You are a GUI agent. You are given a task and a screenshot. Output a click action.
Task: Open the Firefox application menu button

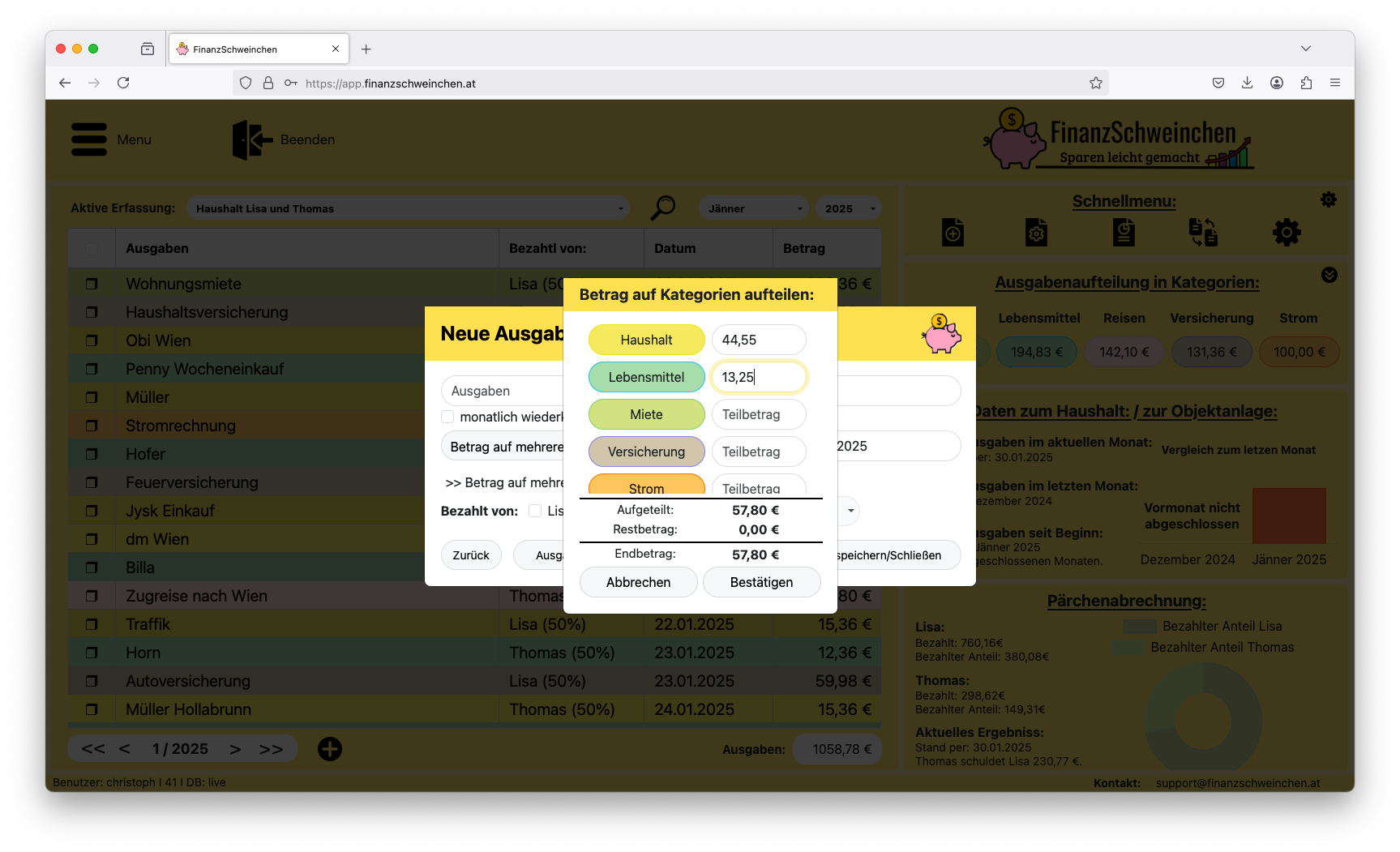pyautogui.click(x=1334, y=83)
